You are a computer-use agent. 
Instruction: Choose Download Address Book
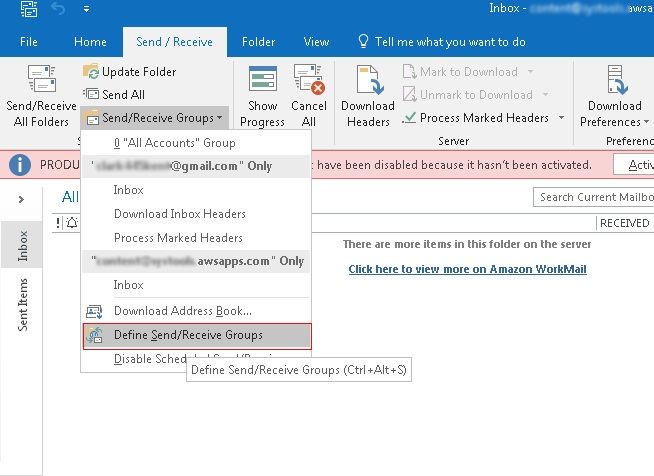pos(196,311)
